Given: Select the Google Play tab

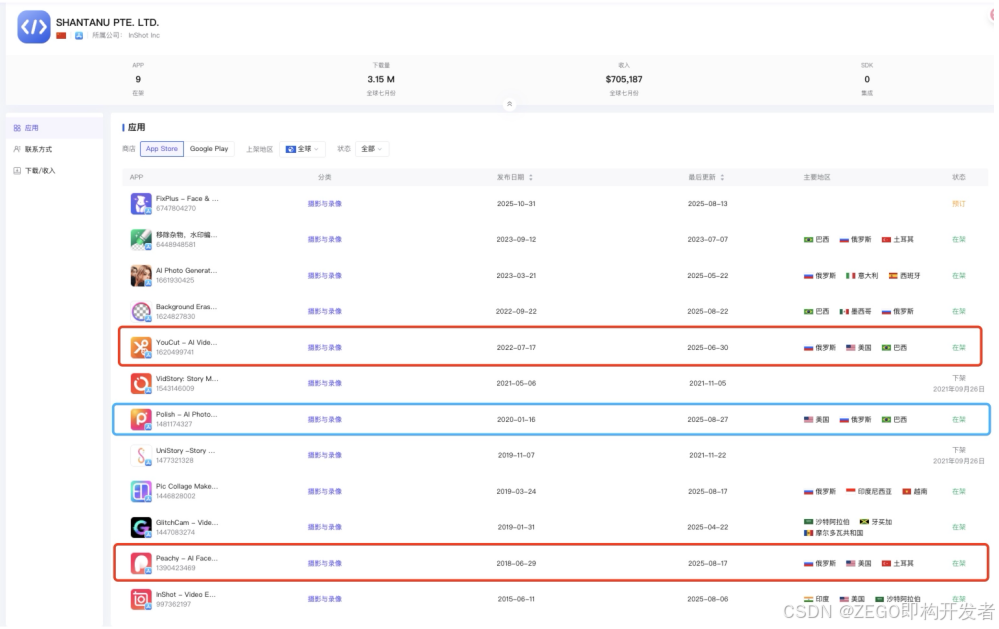Looking at the screenshot, I should click(x=209, y=149).
